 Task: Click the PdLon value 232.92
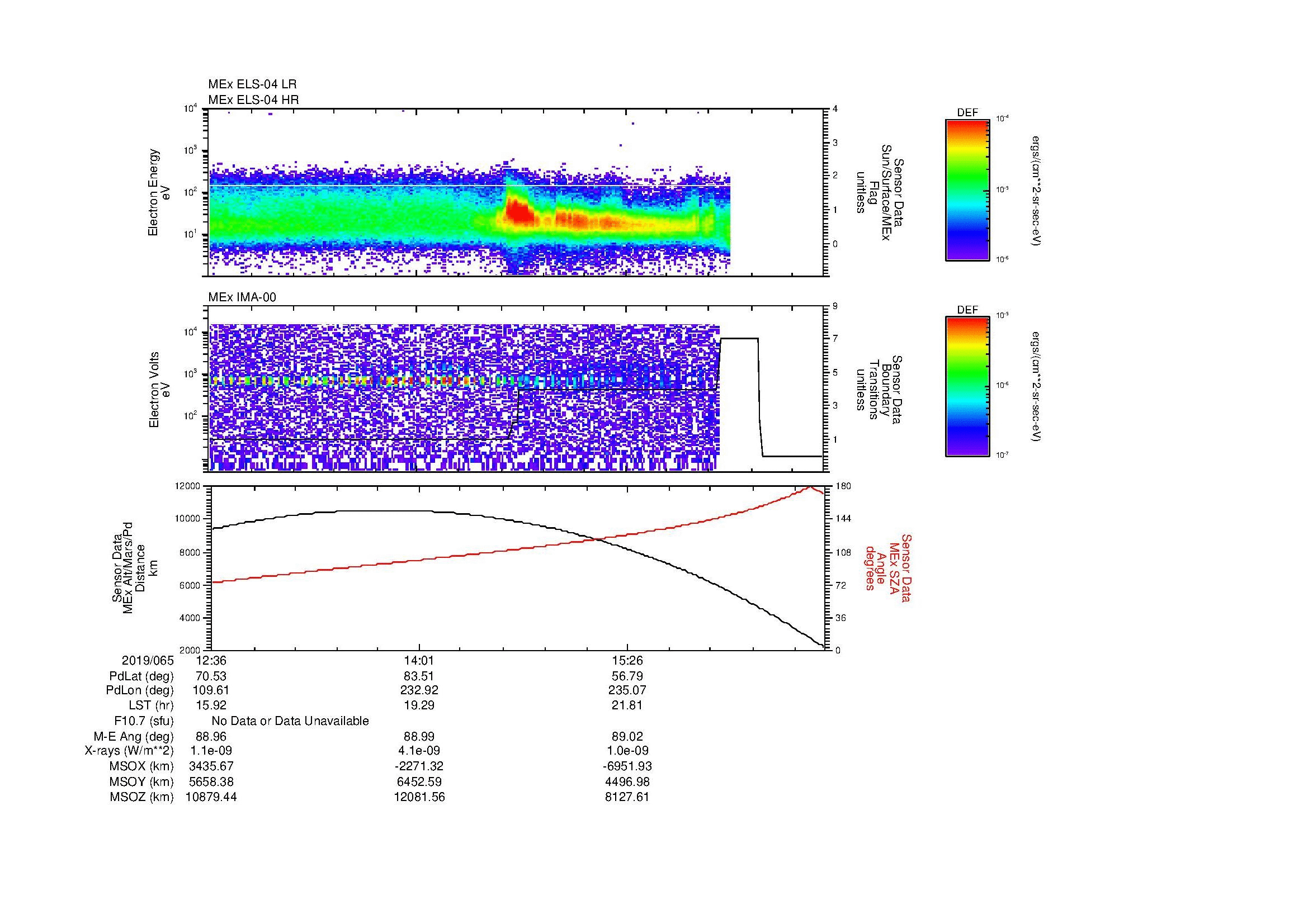click(x=419, y=690)
